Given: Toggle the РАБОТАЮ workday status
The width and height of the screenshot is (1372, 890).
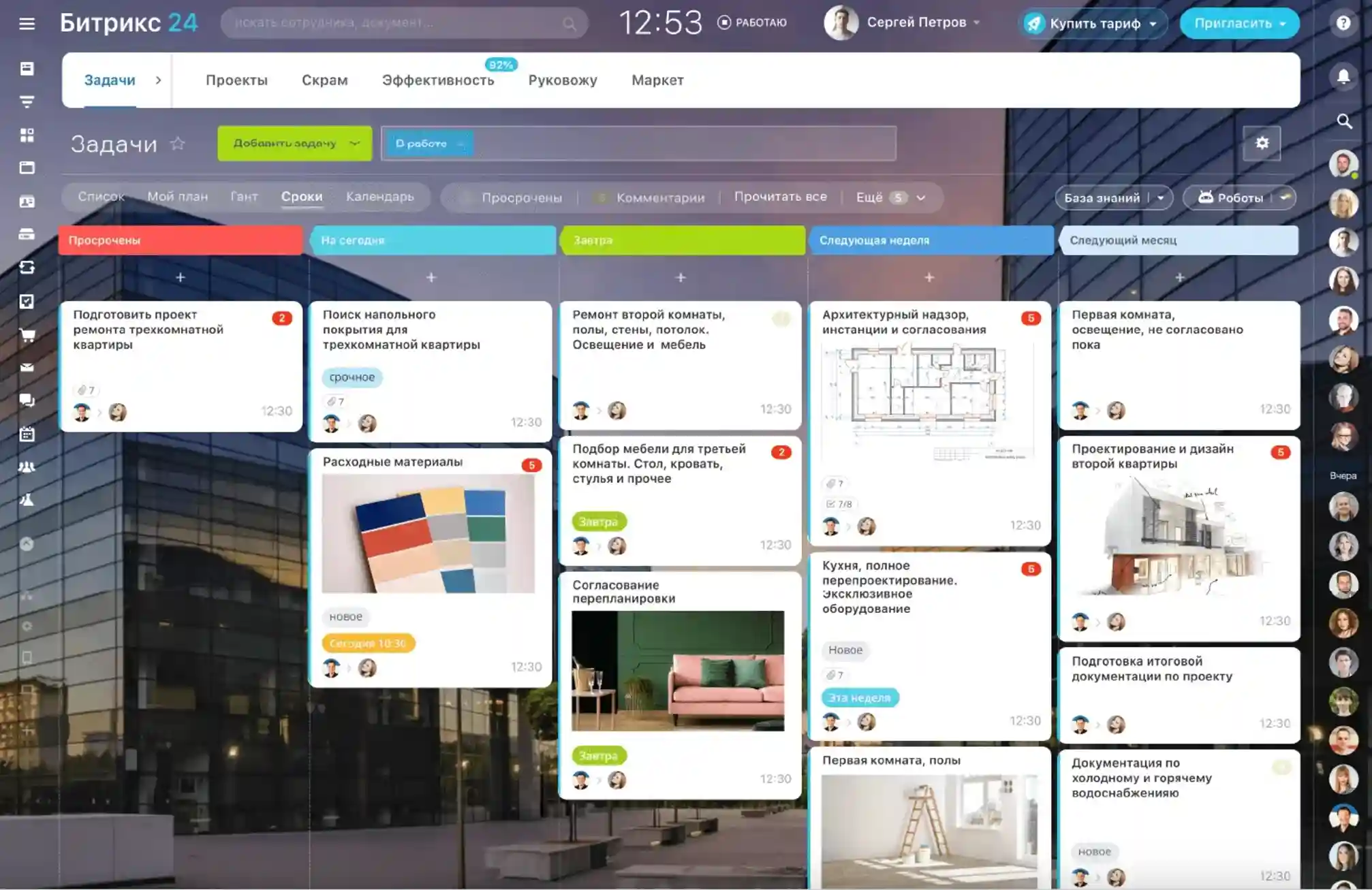Looking at the screenshot, I should [x=752, y=22].
